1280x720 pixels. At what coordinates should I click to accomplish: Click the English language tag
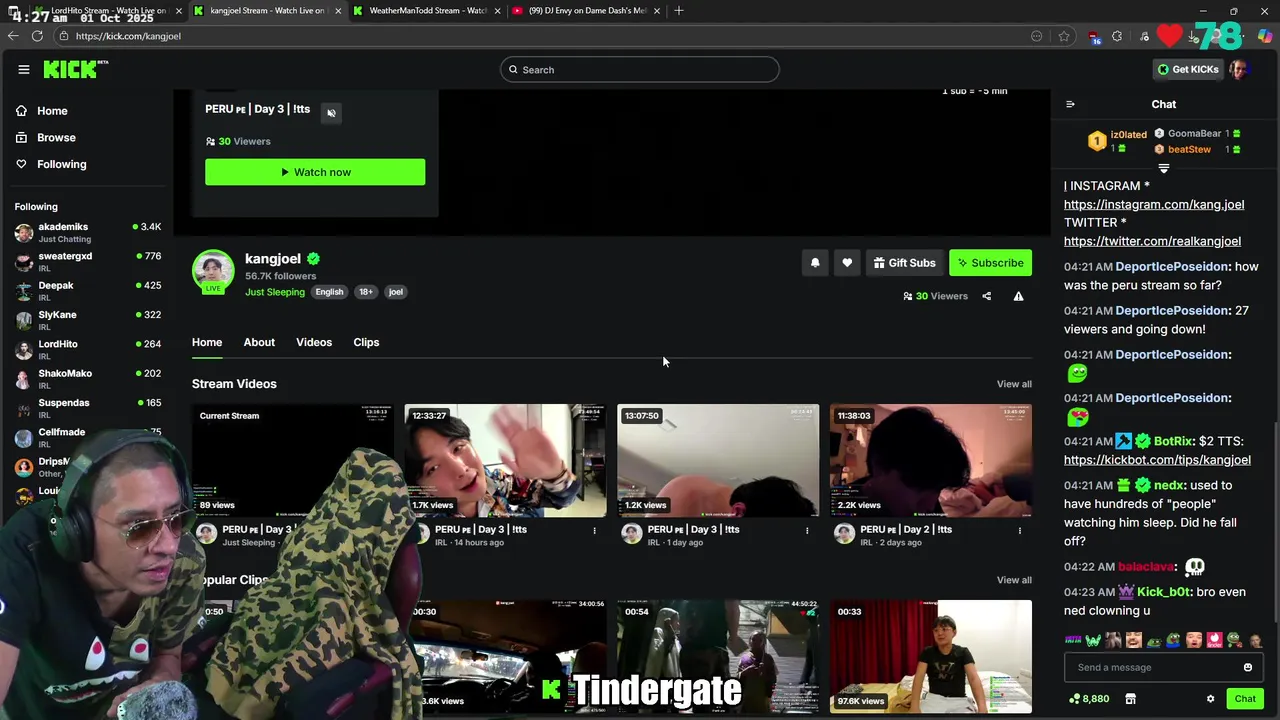coord(329,292)
